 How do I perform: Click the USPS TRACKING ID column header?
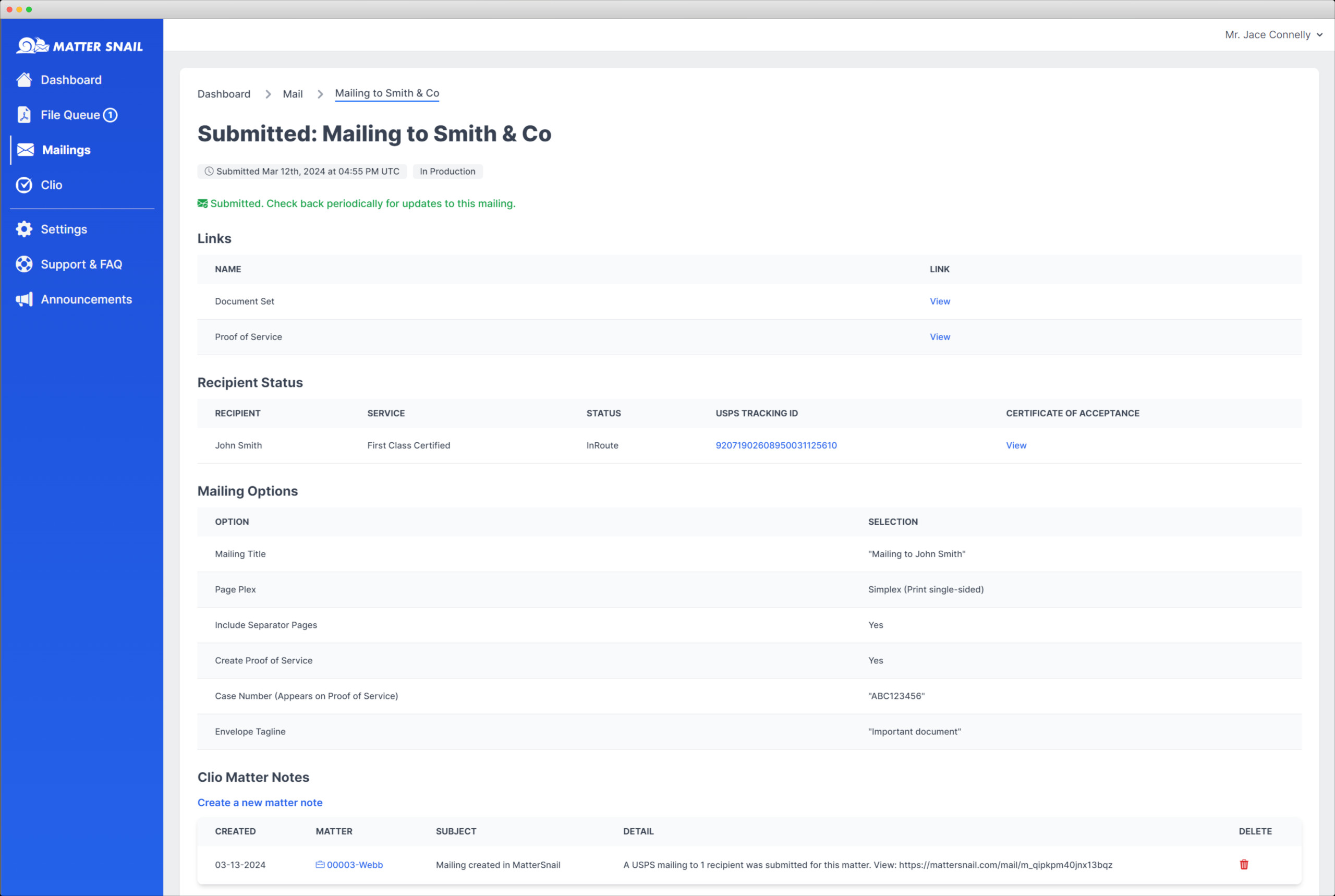[x=756, y=413]
